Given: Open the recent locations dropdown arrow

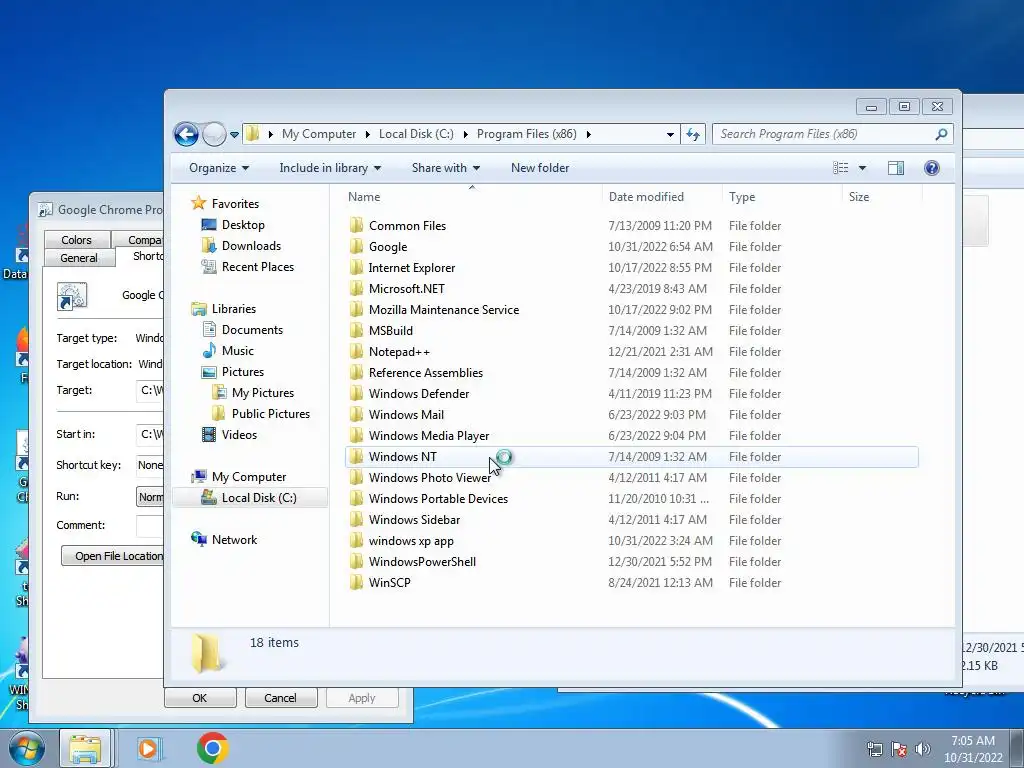Looking at the screenshot, I should [x=234, y=135].
